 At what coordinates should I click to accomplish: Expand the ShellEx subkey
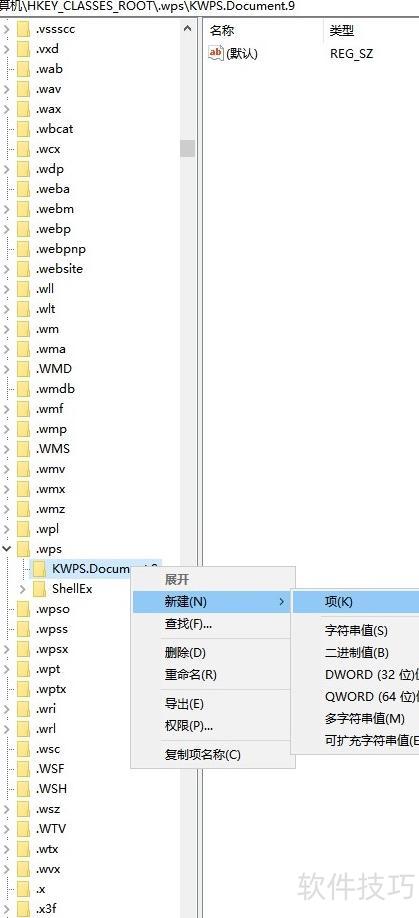pyautogui.click(x=23, y=589)
